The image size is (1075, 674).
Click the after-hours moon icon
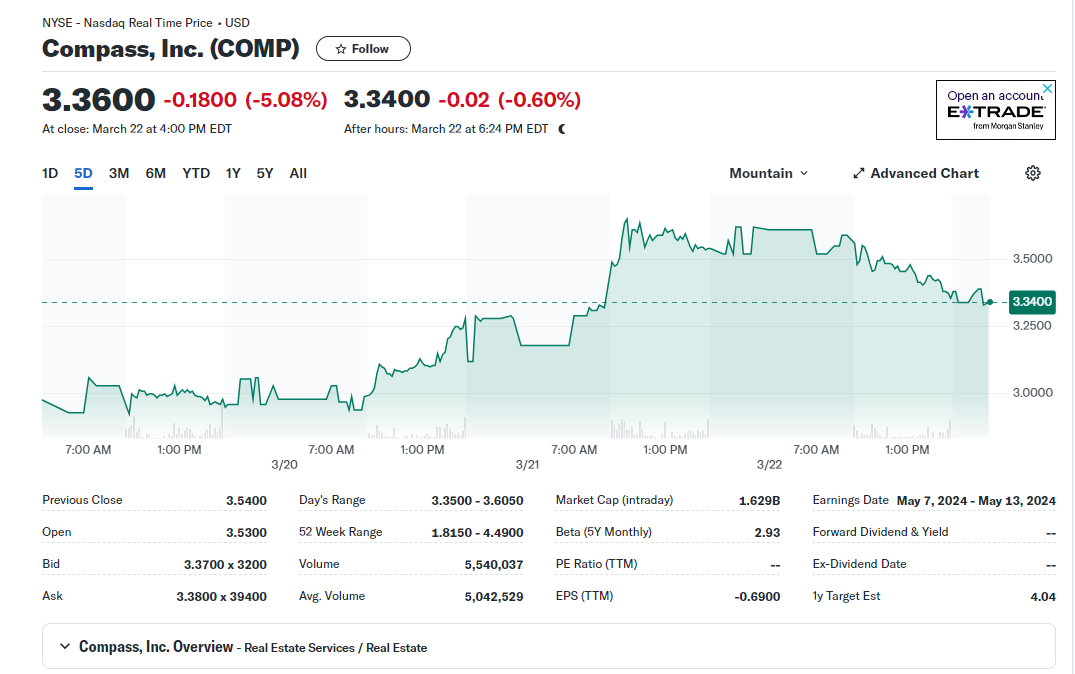coord(562,129)
